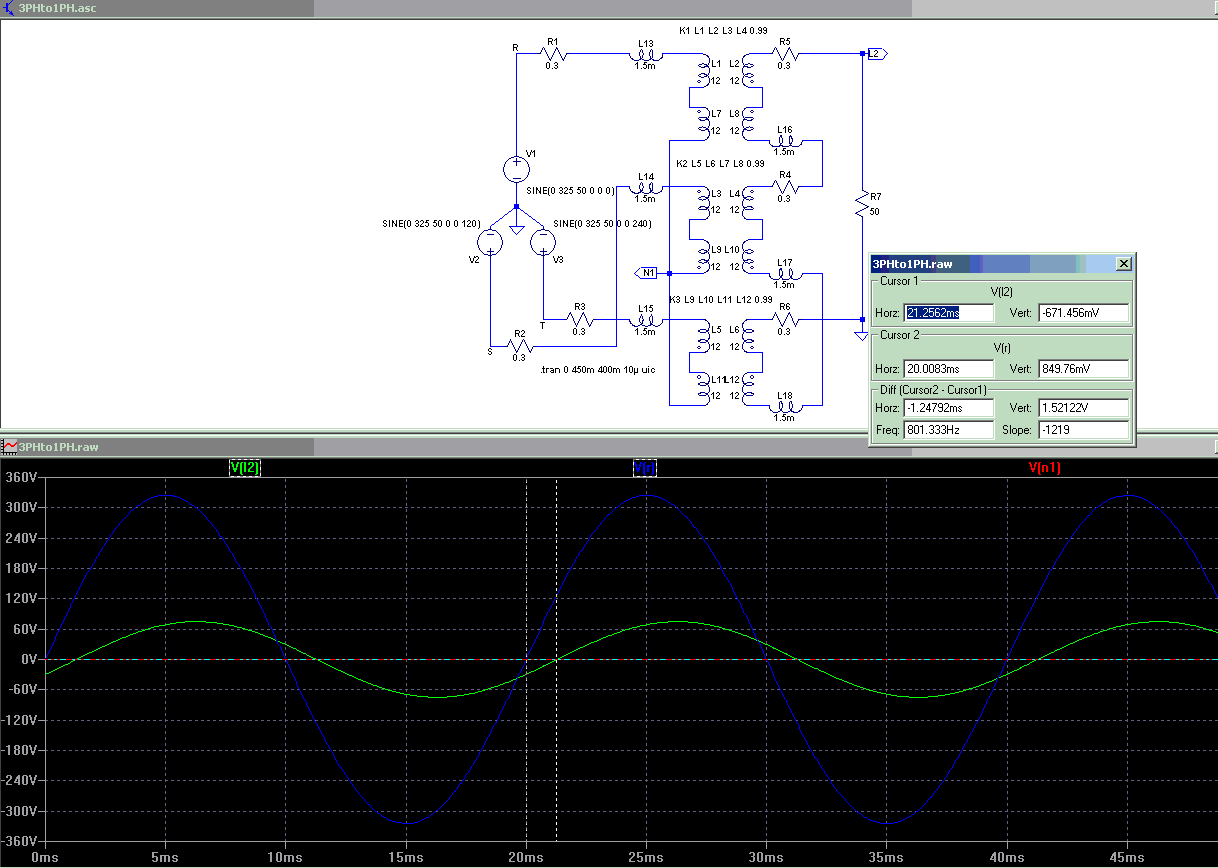
Task: Select the R7 load resistor
Action: pos(861,204)
